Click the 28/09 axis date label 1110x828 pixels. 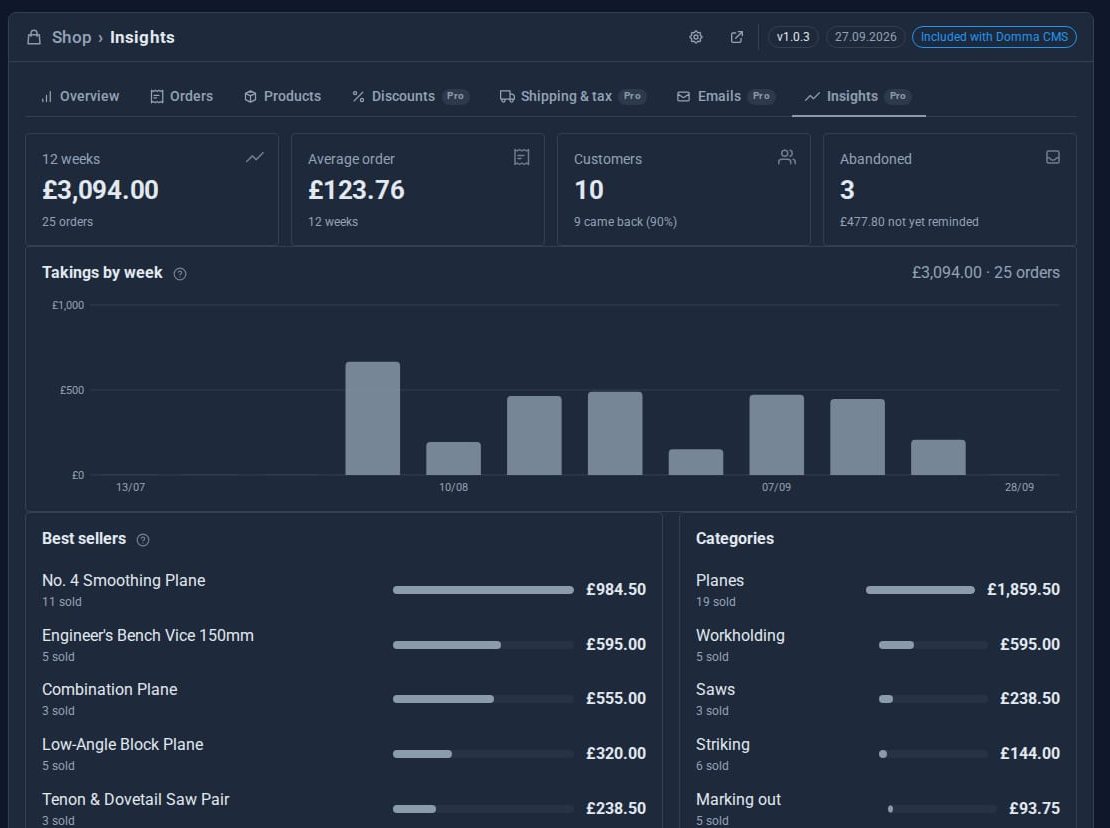(1019, 487)
